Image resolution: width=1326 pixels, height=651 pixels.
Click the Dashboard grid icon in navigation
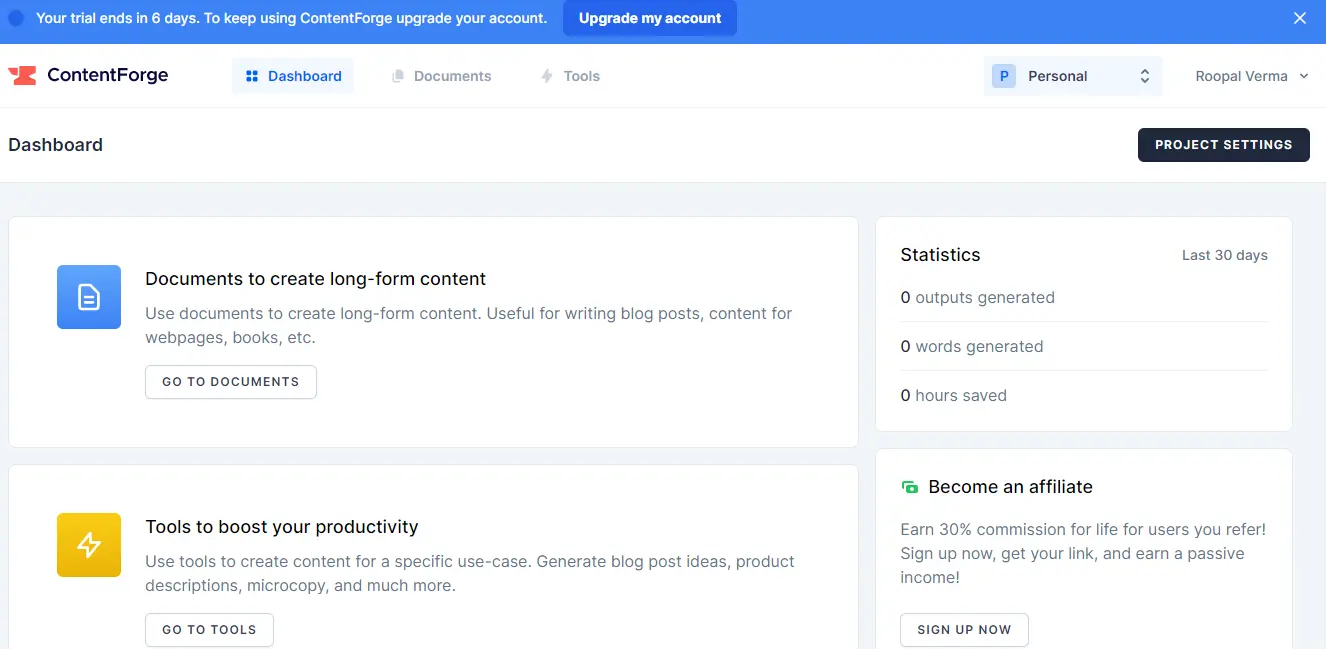(252, 76)
